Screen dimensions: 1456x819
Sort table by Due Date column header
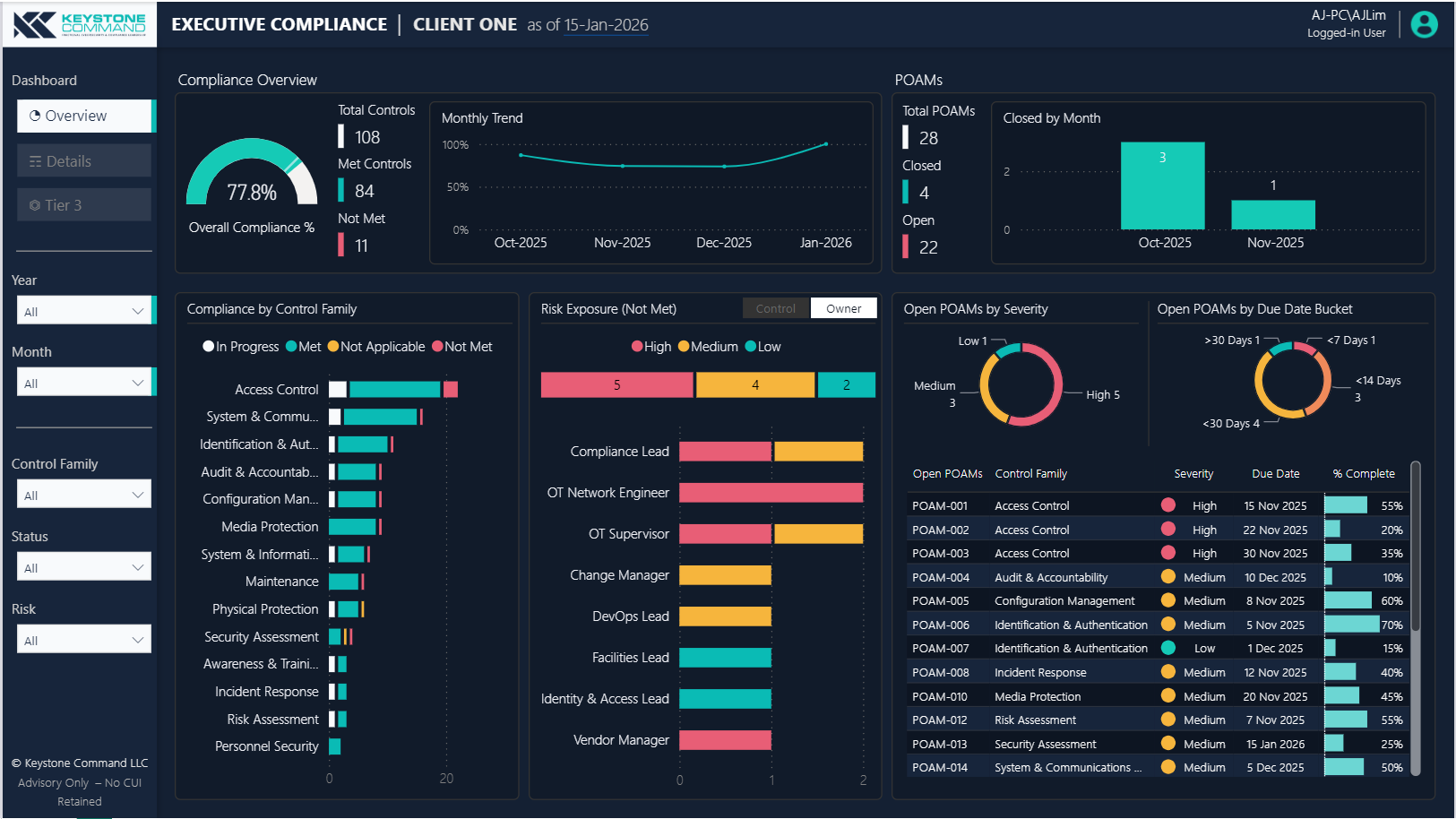point(1275,474)
